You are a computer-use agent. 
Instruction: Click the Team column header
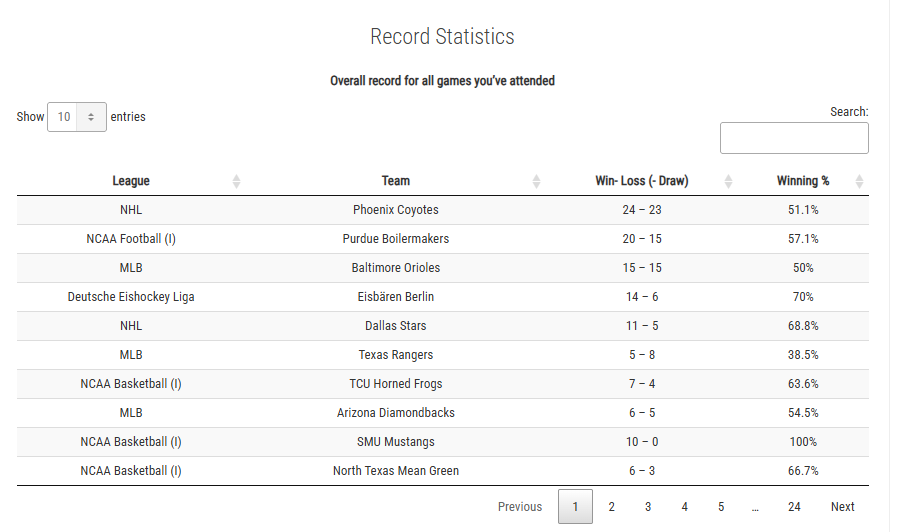[396, 181]
